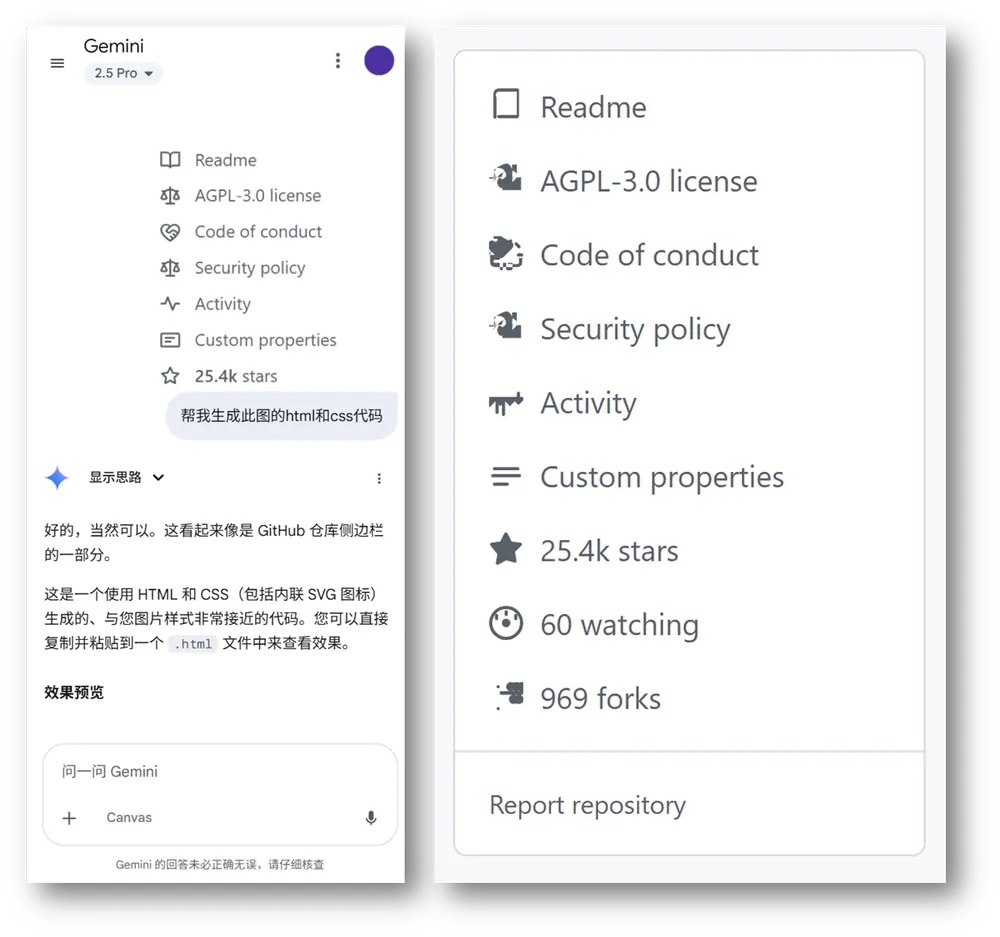Open the 60 watching link

[x=619, y=625]
